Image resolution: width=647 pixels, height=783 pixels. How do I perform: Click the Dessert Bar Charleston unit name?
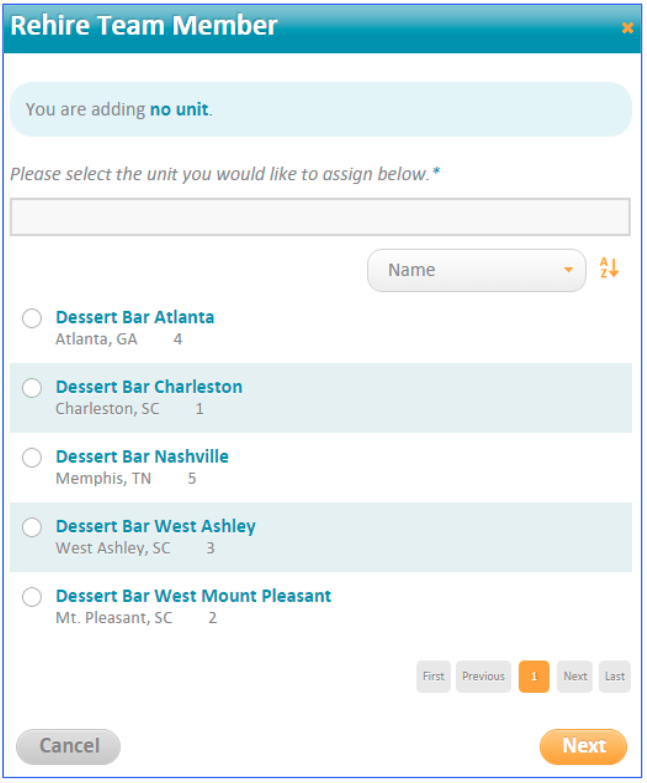tap(149, 387)
